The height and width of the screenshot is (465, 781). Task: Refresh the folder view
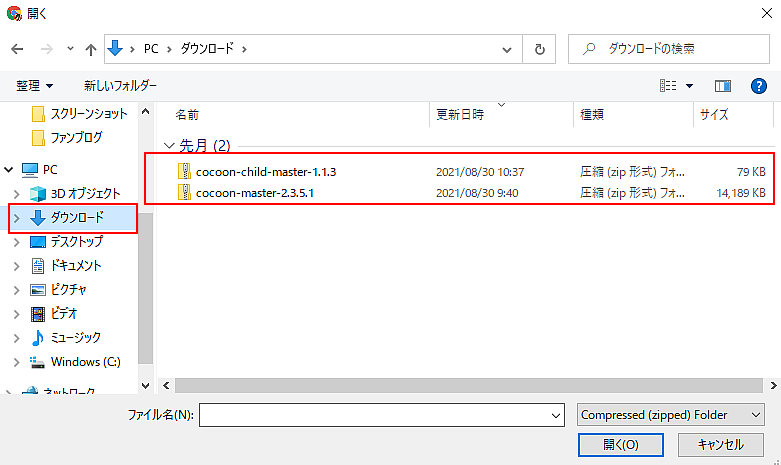(x=539, y=49)
